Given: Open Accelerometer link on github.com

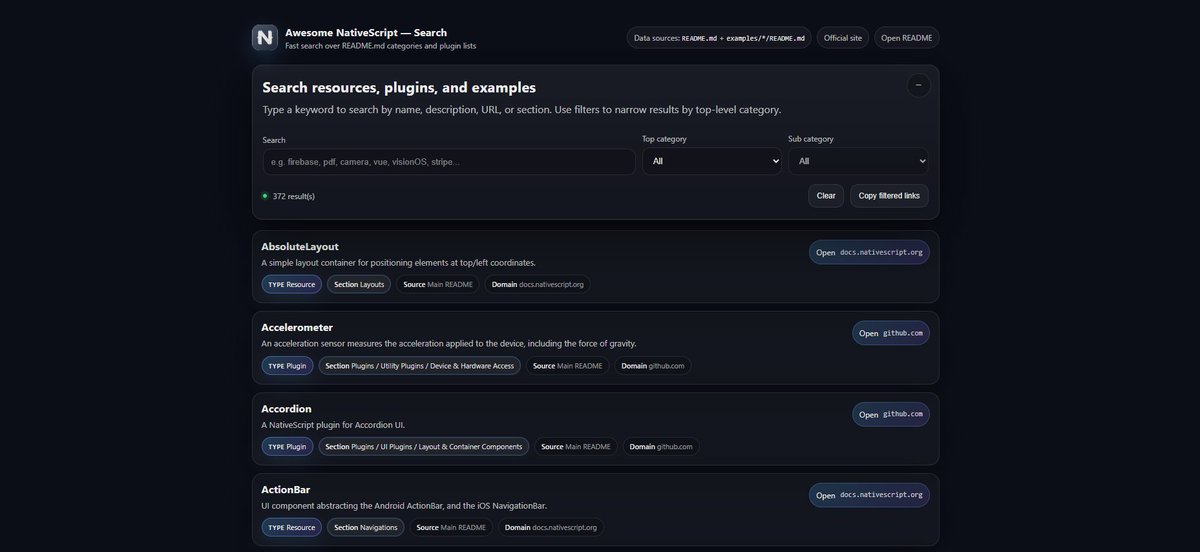Looking at the screenshot, I should click(x=891, y=333).
